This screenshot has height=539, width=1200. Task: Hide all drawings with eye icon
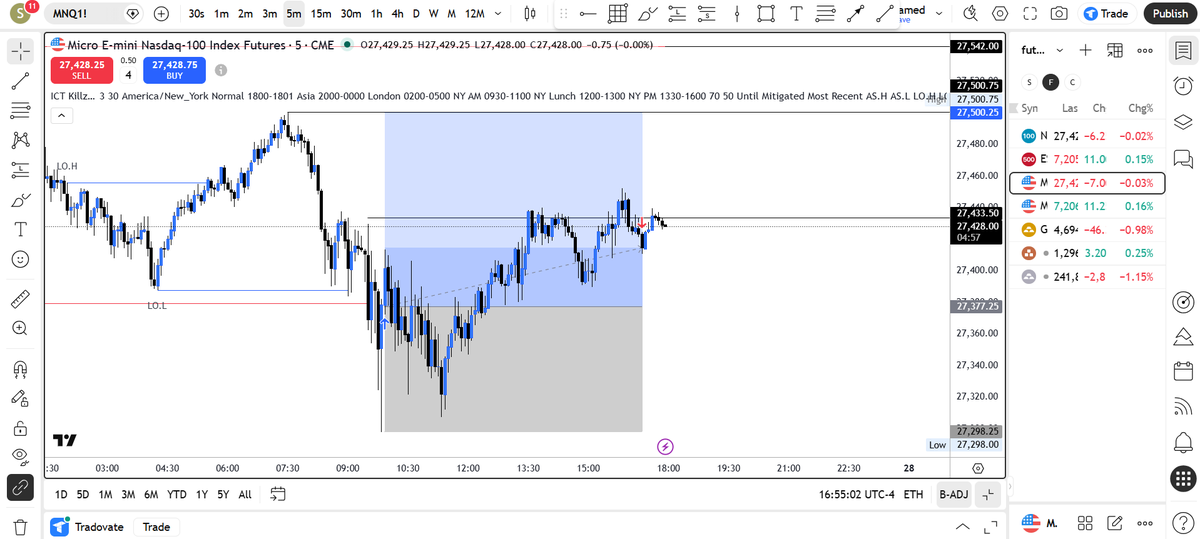20,457
